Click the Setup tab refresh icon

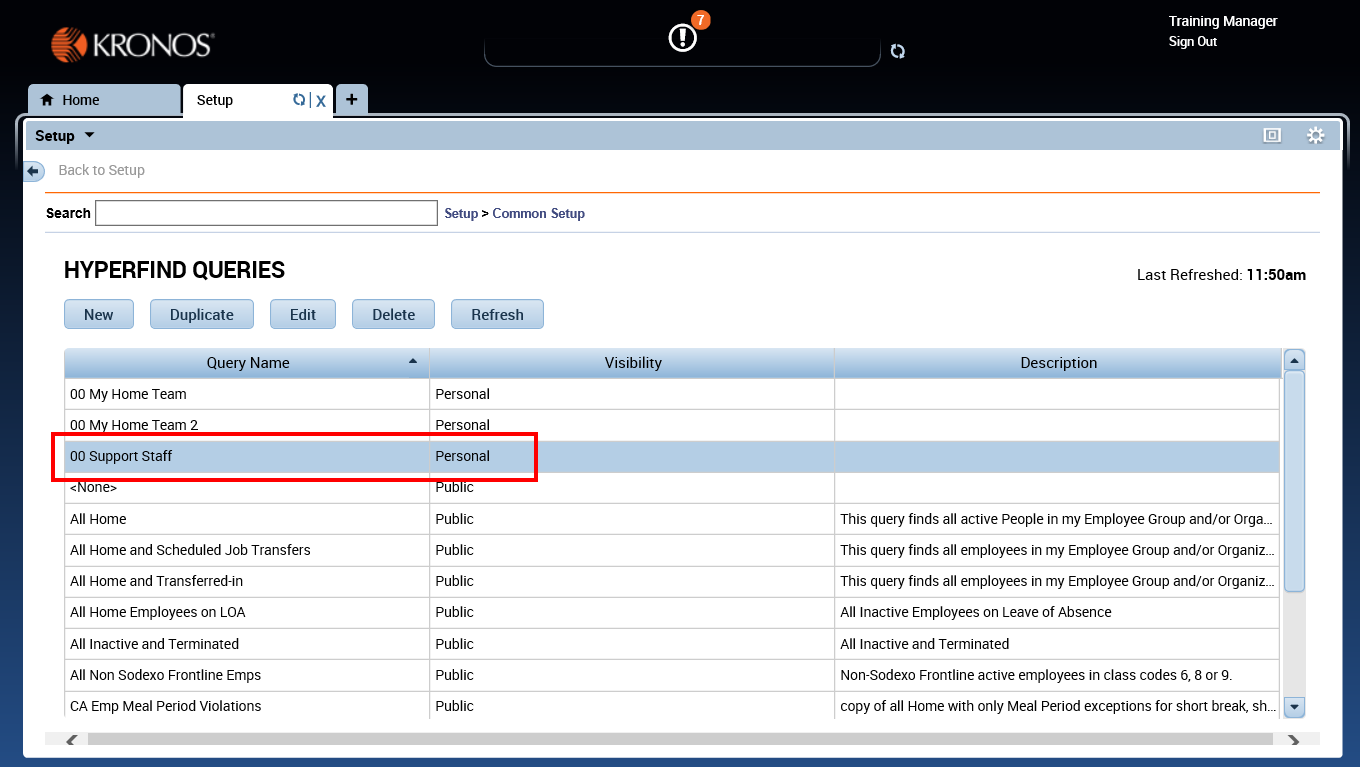(x=298, y=100)
